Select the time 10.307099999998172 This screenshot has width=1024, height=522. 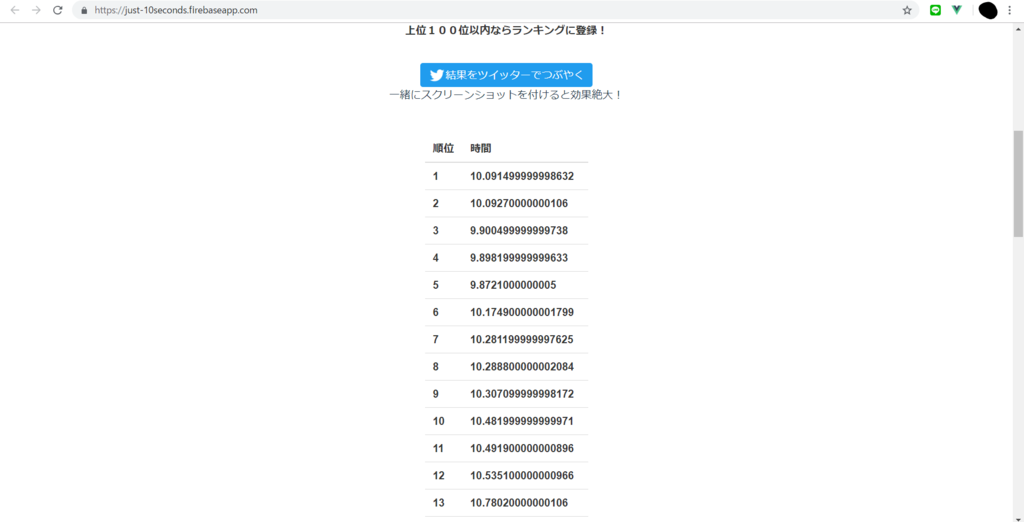pyautogui.click(x=522, y=394)
